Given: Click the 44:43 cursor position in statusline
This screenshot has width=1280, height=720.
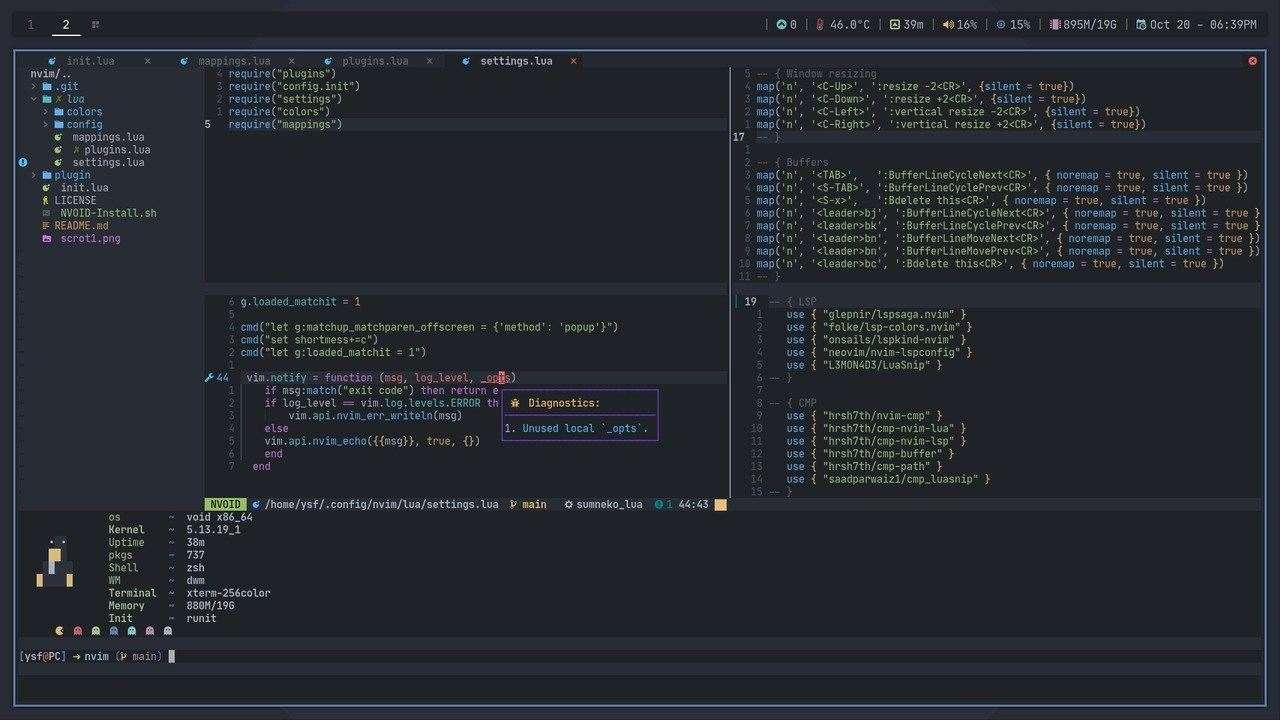Looking at the screenshot, I should (x=693, y=505).
